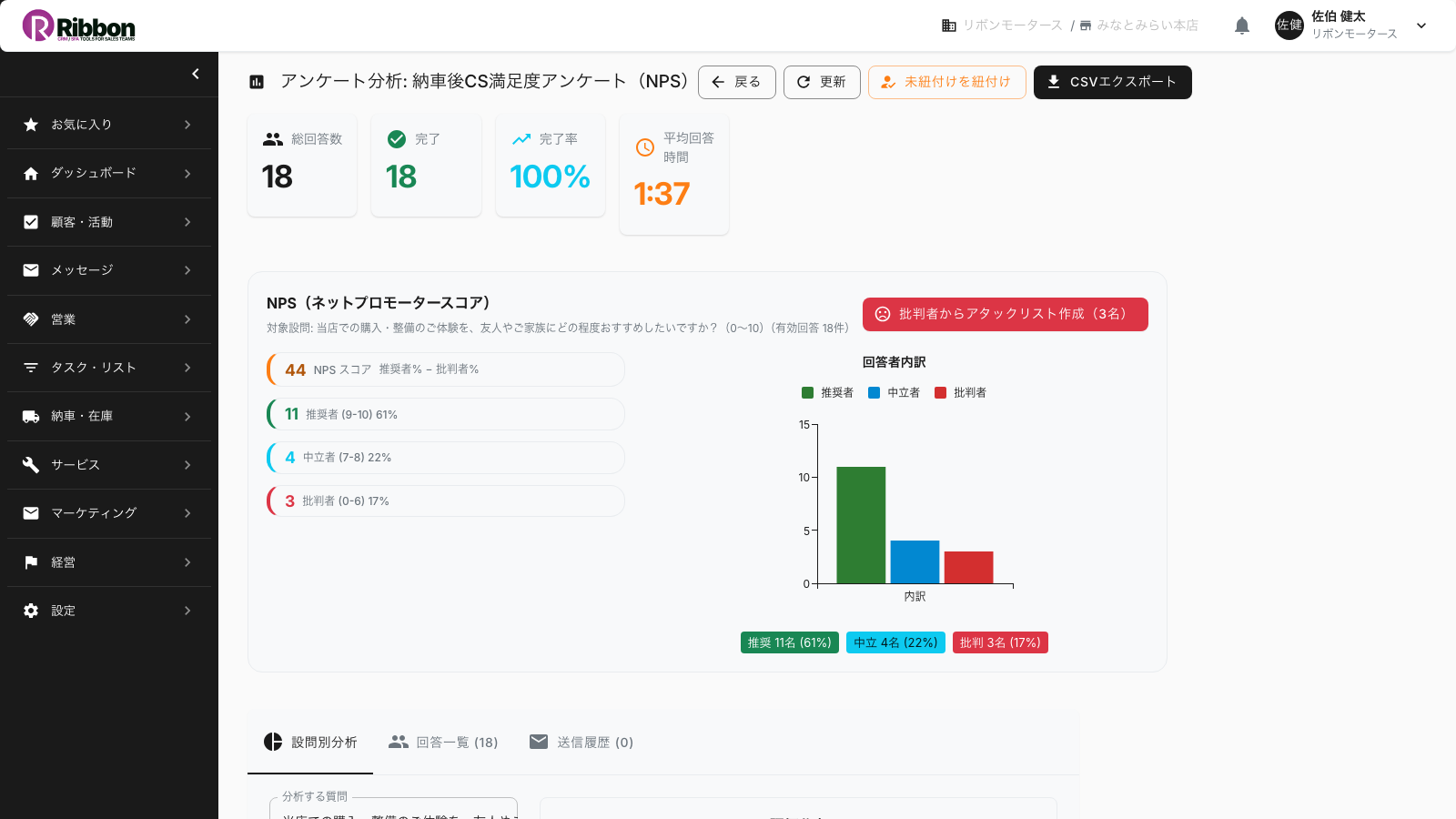Click the みなとみらい本店 breadcrumb link

click(x=1148, y=25)
